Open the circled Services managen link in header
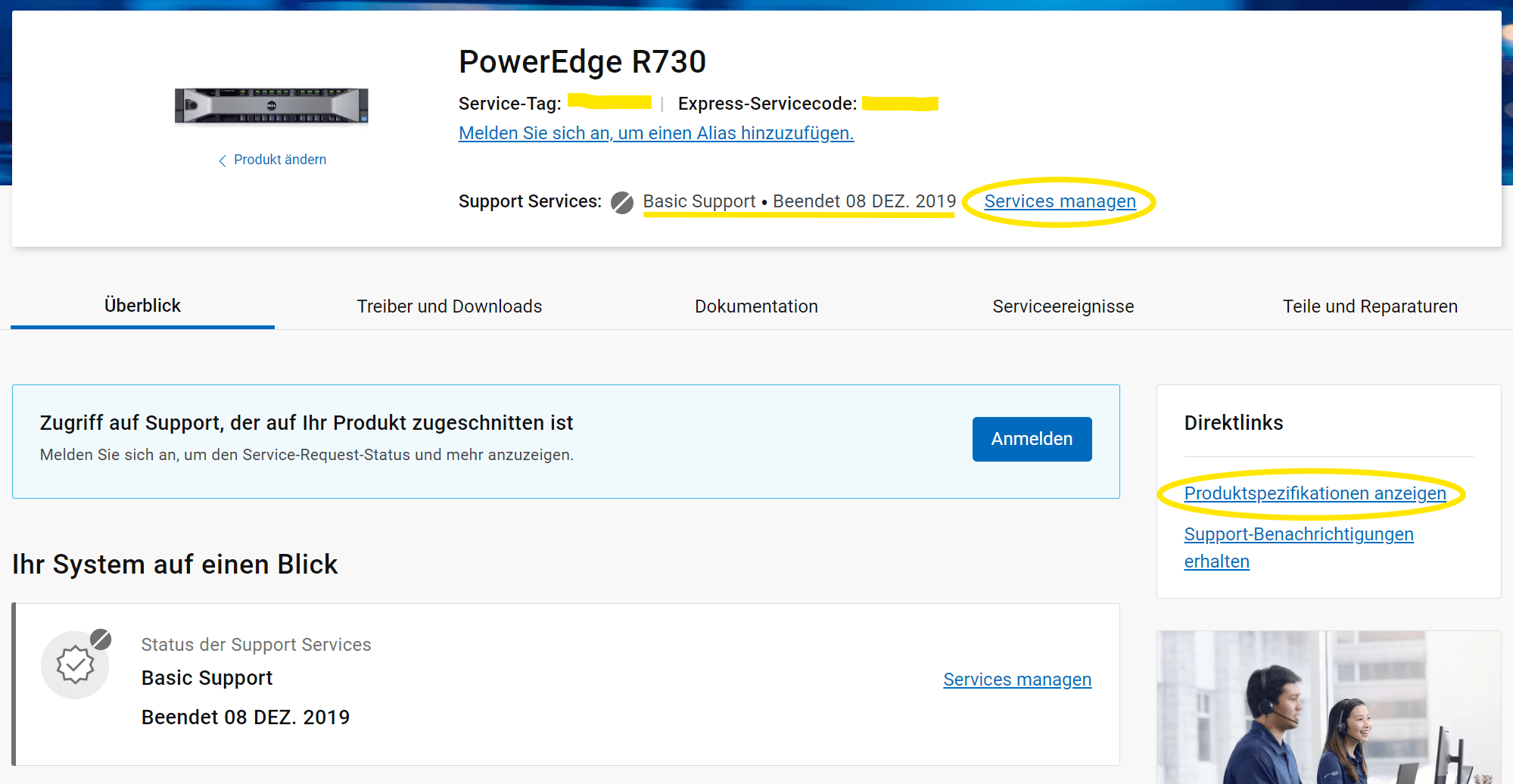 tap(1060, 201)
